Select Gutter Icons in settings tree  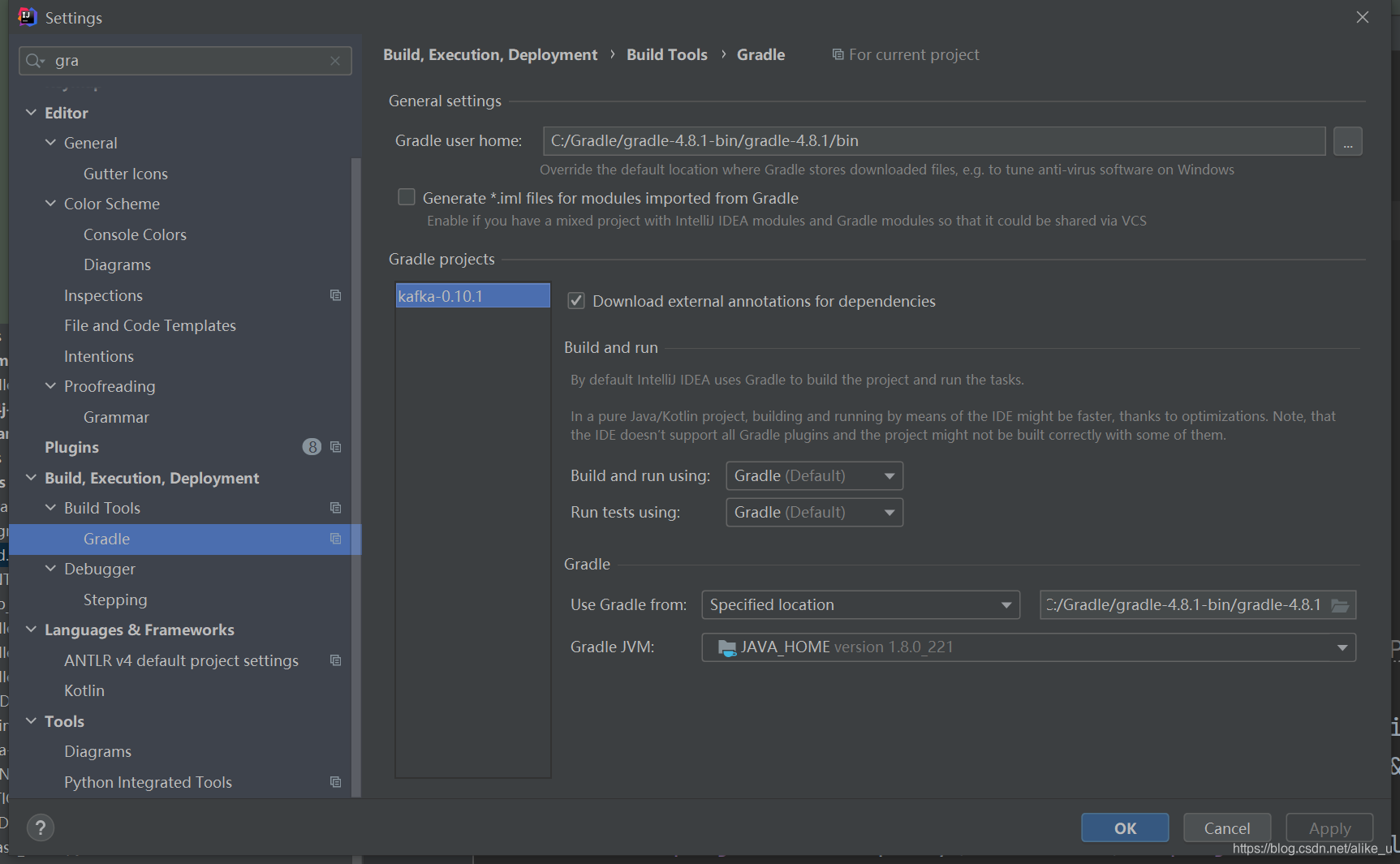point(126,174)
